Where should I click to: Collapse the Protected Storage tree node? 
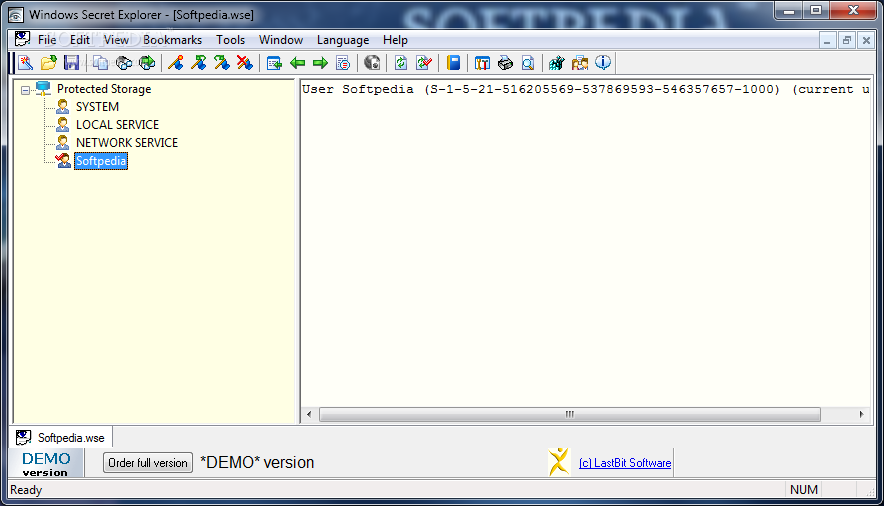click(25, 90)
